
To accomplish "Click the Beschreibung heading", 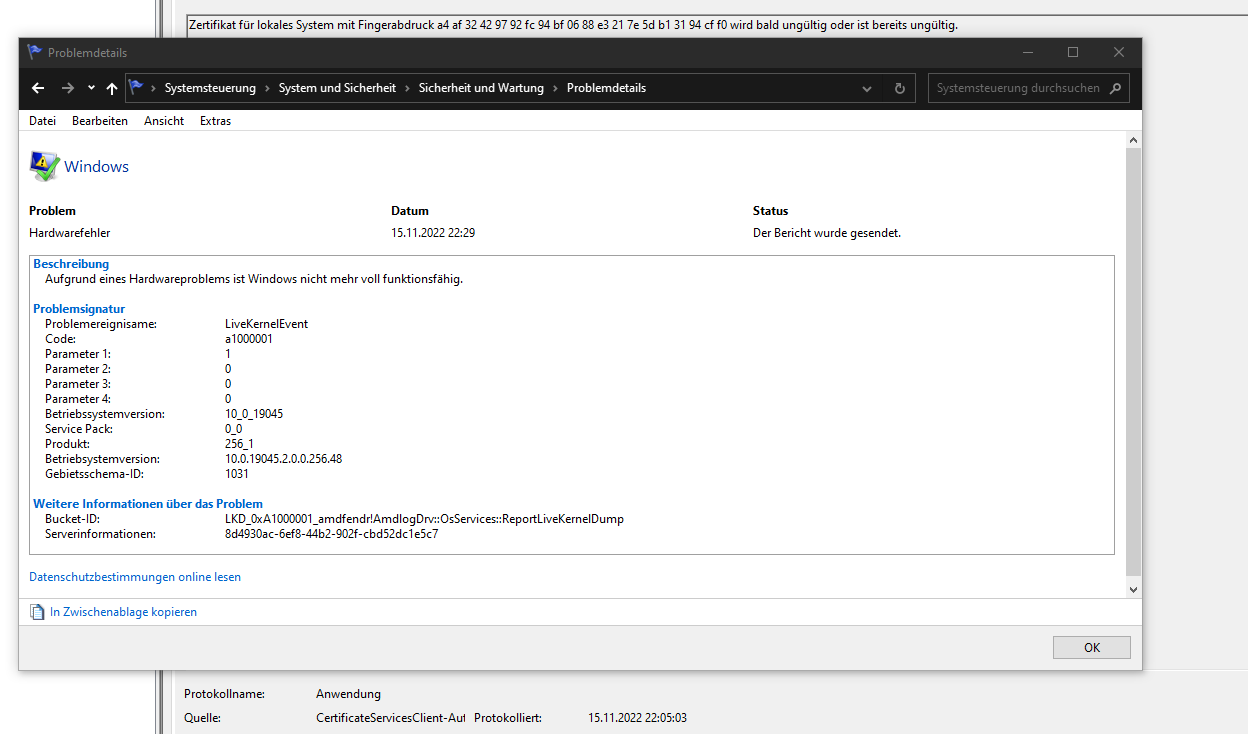I will pyautogui.click(x=71, y=264).
